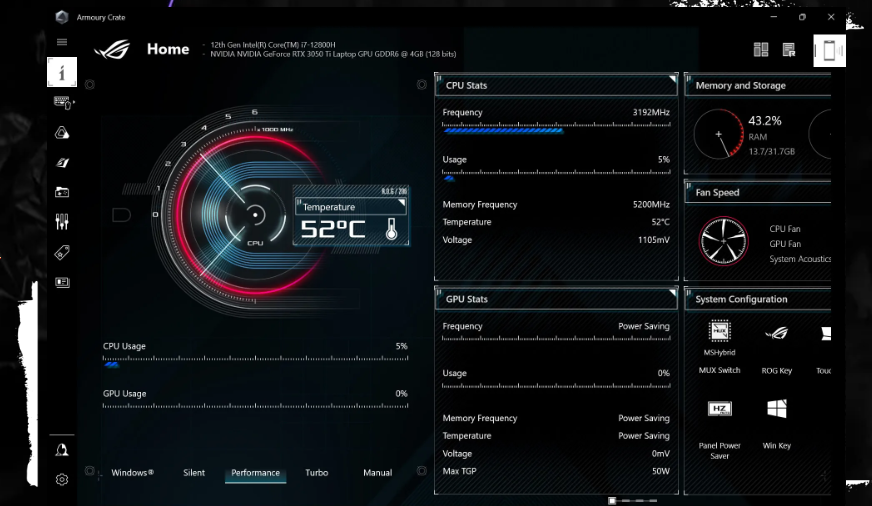Image resolution: width=872 pixels, height=506 pixels.
Task: Toggle the Win Key icon
Action: (776, 409)
